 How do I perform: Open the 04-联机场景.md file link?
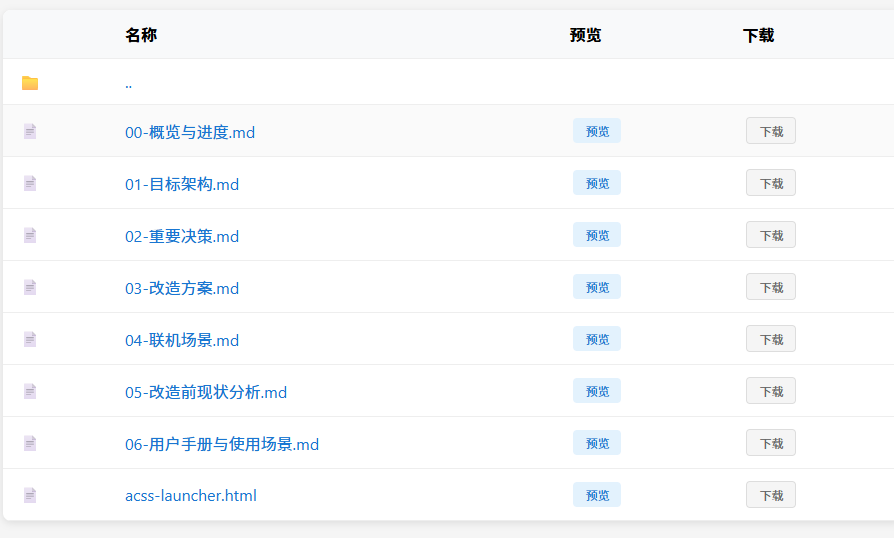(x=182, y=340)
